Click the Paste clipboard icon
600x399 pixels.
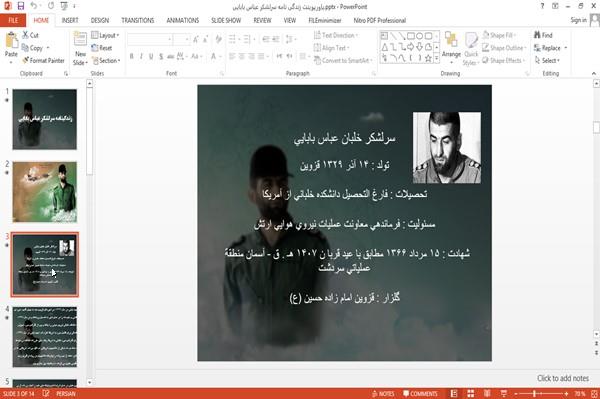tap(11, 40)
